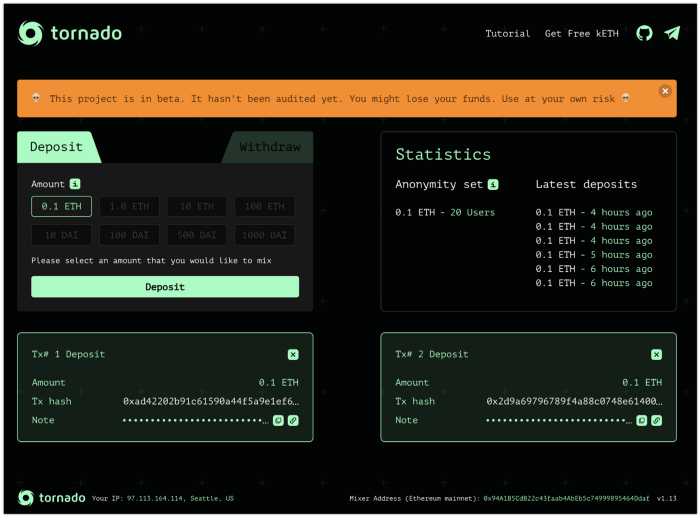Click the green Deposit button
The image size is (700, 517).
(x=165, y=287)
